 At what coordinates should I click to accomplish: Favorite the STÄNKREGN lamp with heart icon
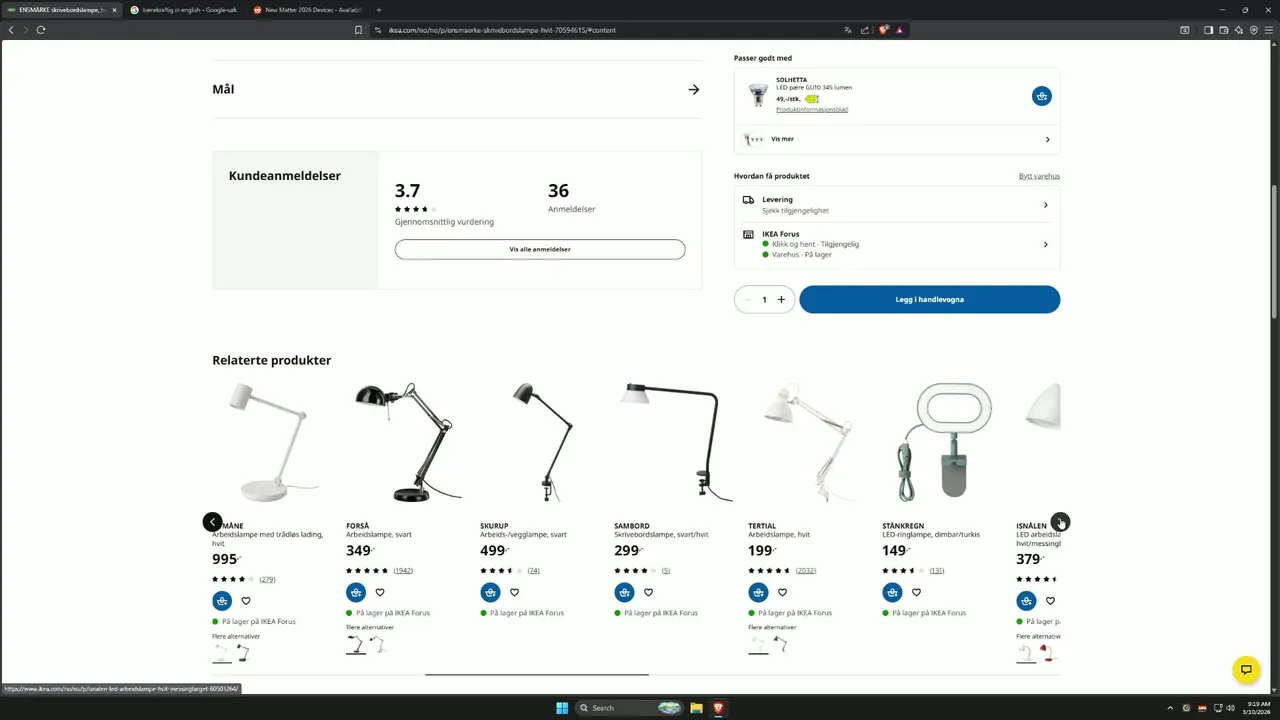(x=916, y=592)
